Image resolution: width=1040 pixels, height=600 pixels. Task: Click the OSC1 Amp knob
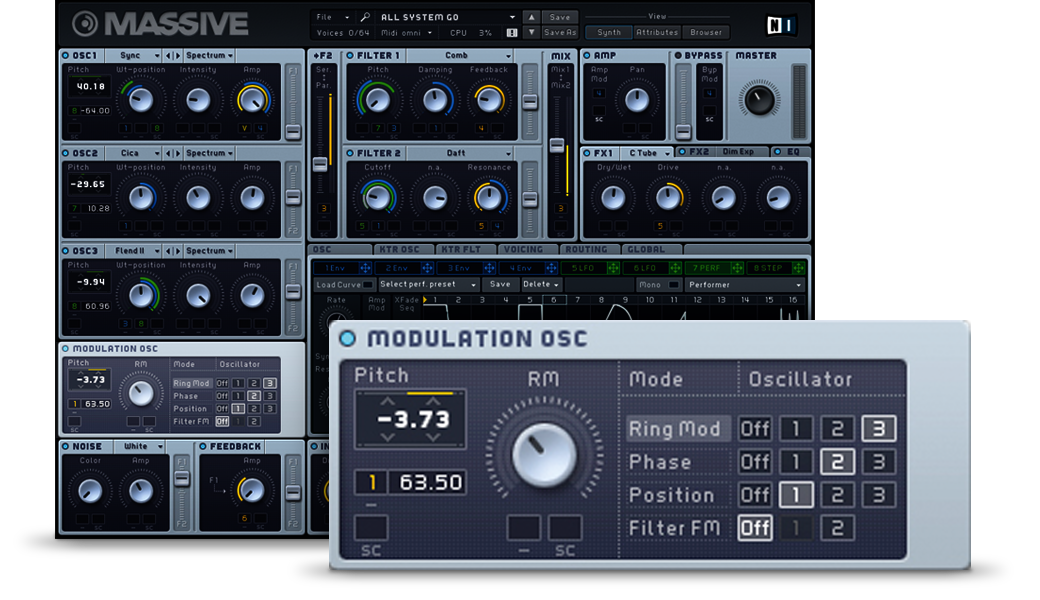point(252,99)
